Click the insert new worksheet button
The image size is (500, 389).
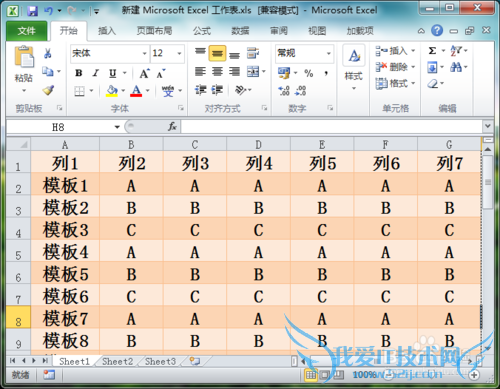coord(195,361)
